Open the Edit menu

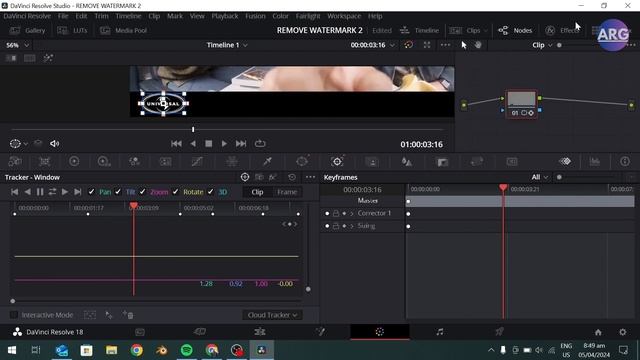click(81, 16)
